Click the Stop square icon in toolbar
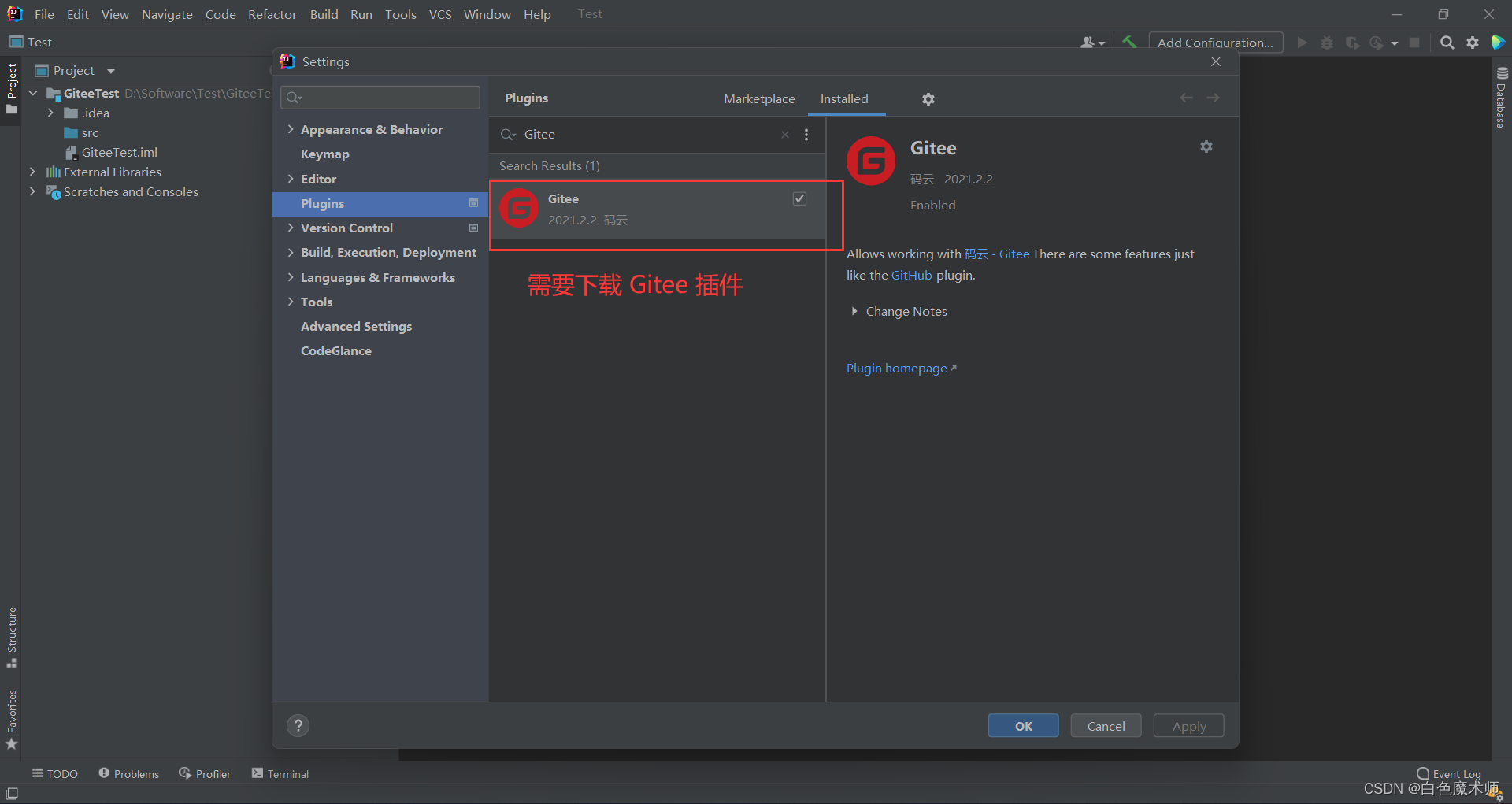1512x804 pixels. (1414, 43)
